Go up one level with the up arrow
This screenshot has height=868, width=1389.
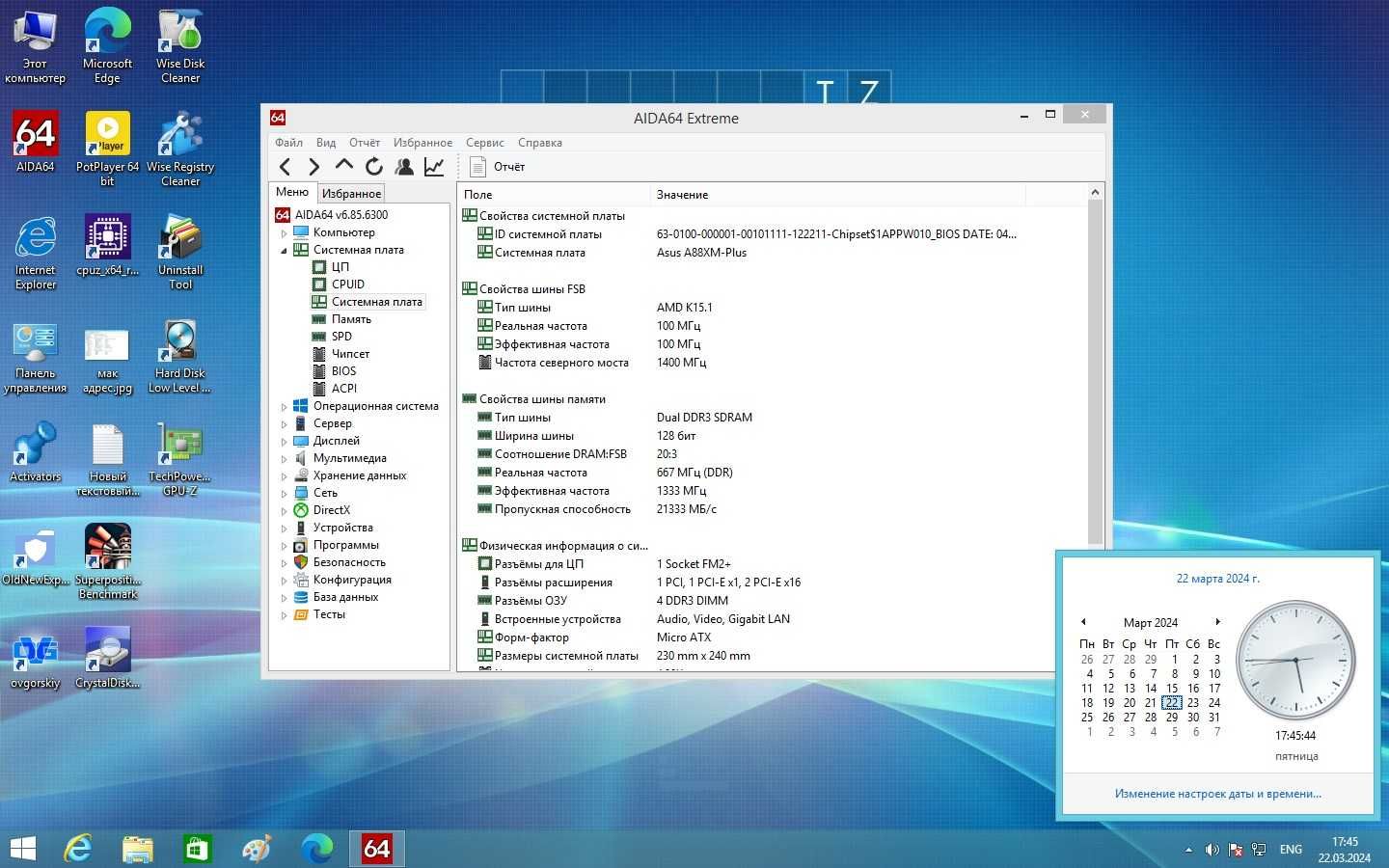click(343, 166)
